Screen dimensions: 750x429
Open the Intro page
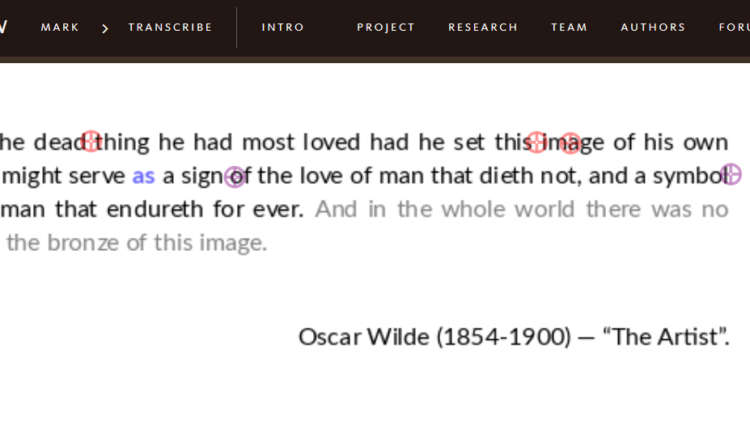(283, 27)
